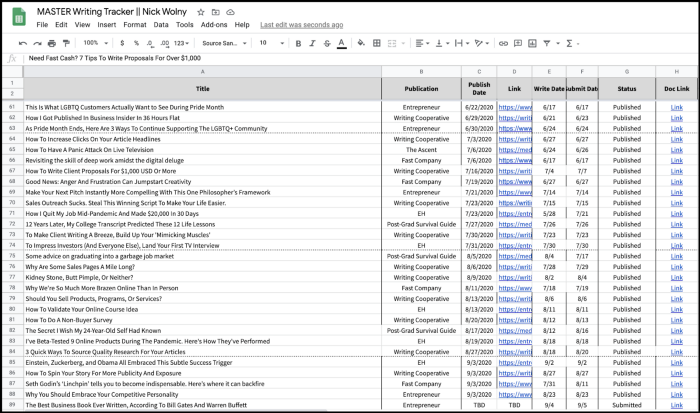Expand the Source Sans font dropdown
The height and width of the screenshot is (413, 700).
(x=222, y=43)
